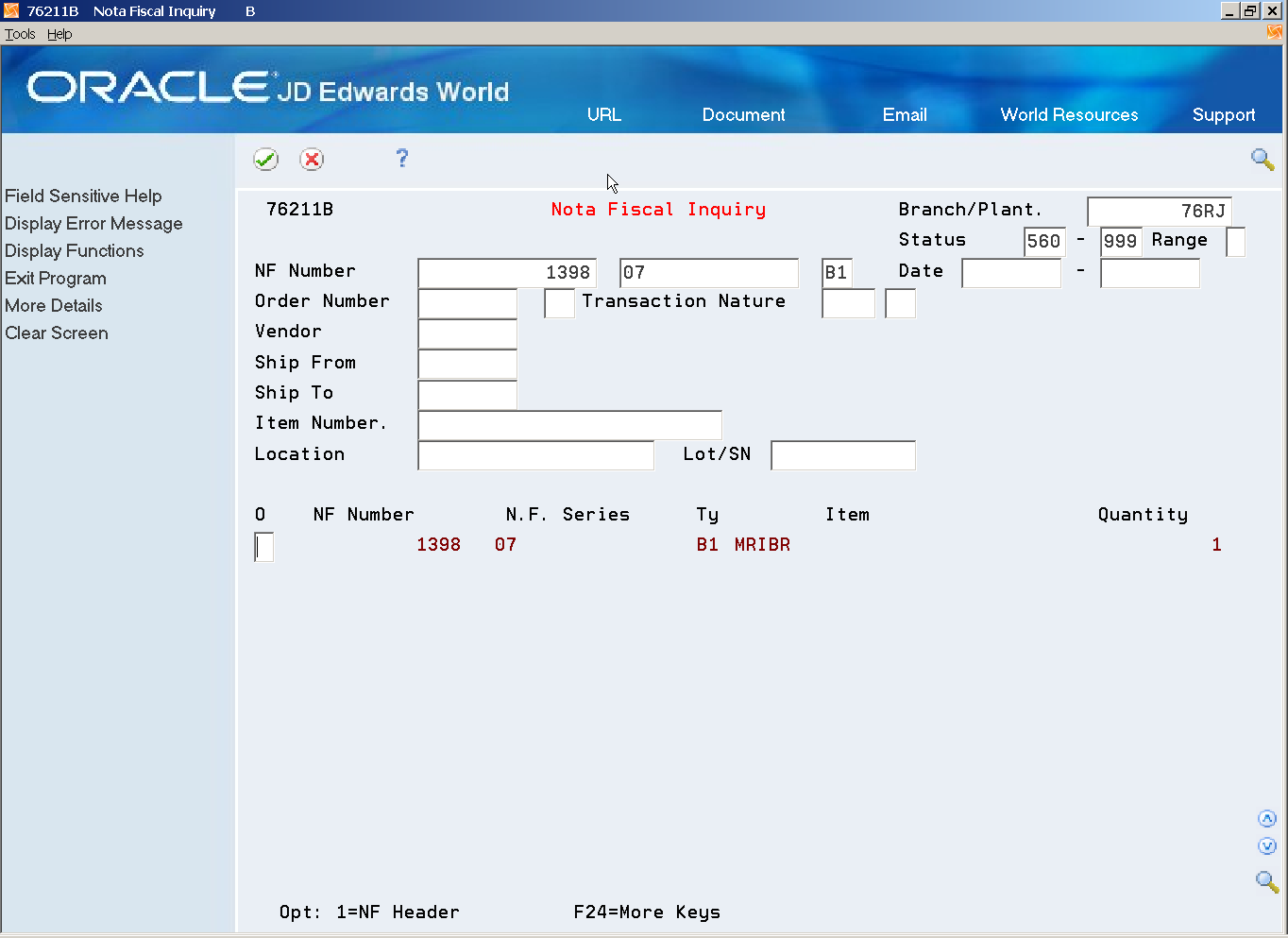
Task: Click the second Transaction Nature suffix field
Action: (900, 303)
